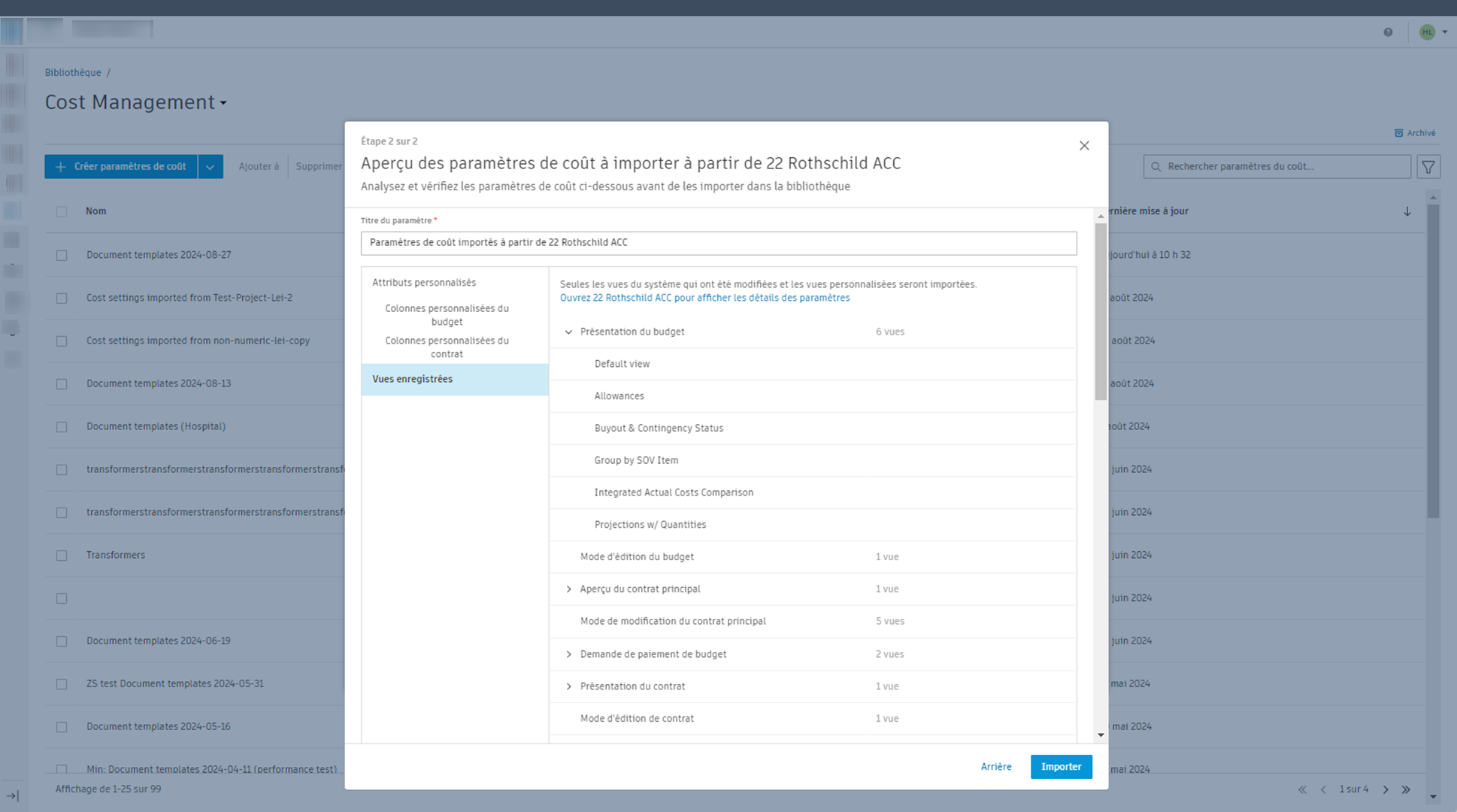
Task: Jump to last page double arrow
Action: point(1406,789)
